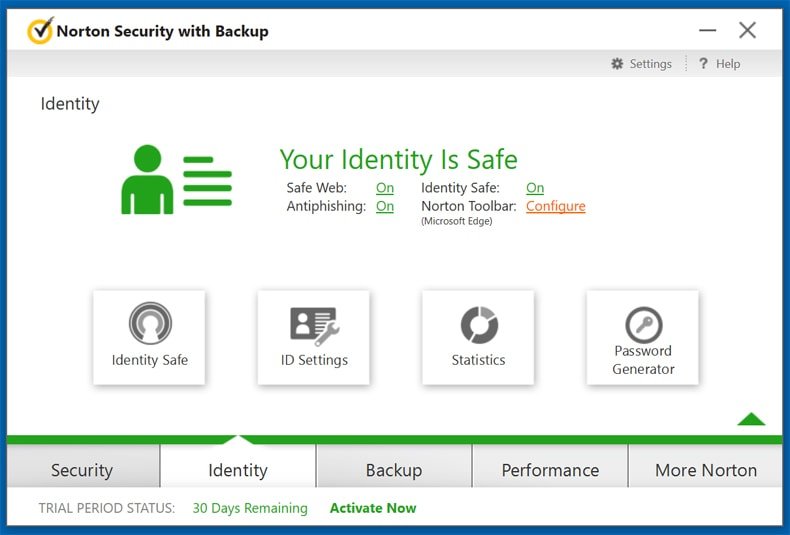Image resolution: width=790 pixels, height=535 pixels.
Task: Open Settings from the top bar
Action: click(641, 63)
